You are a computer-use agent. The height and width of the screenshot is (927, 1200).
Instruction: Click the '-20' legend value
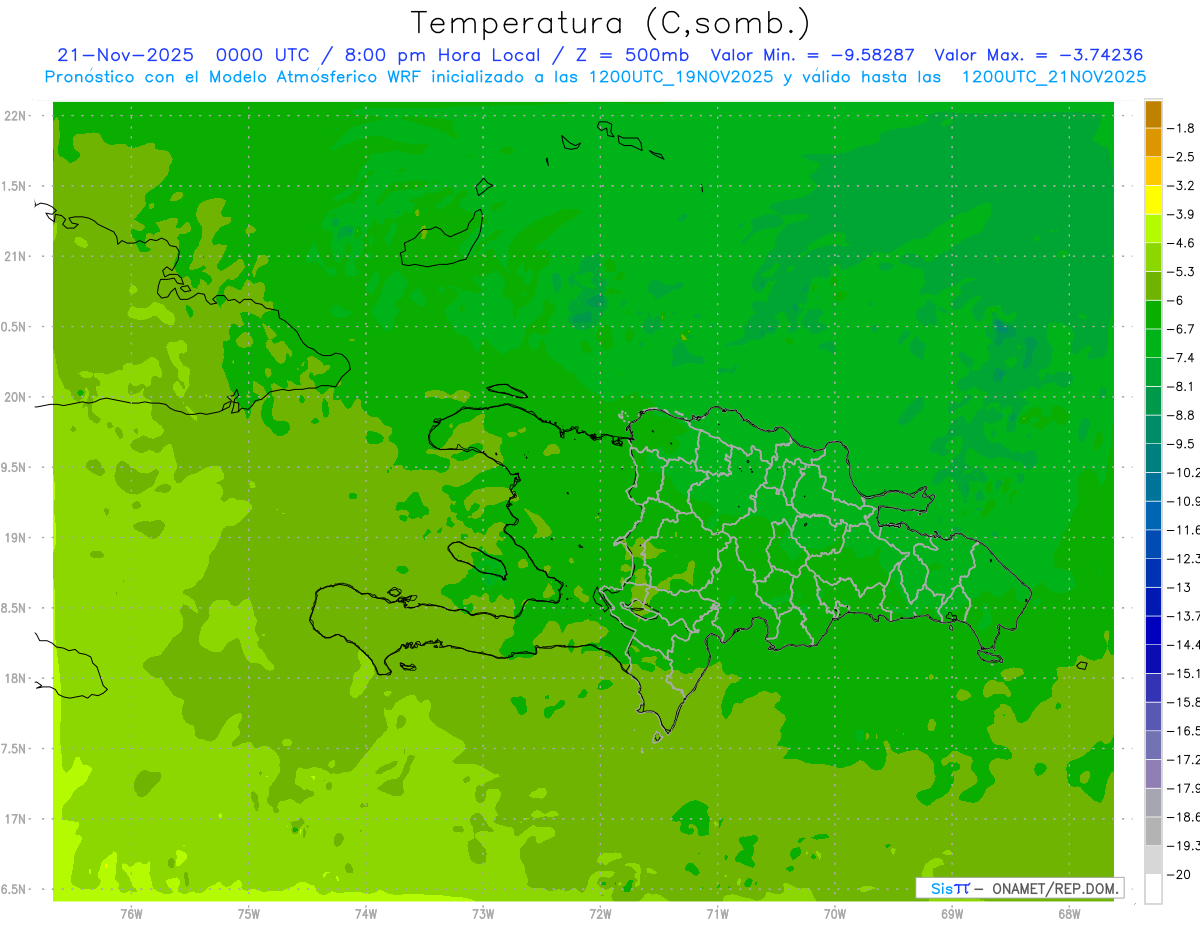pos(1179,874)
